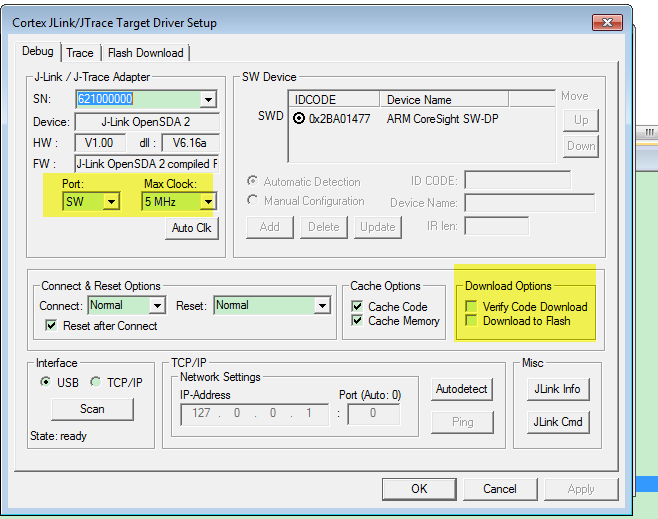This screenshot has width=658, height=519.
Task: Expand the Port dropdown
Action: pos(111,202)
